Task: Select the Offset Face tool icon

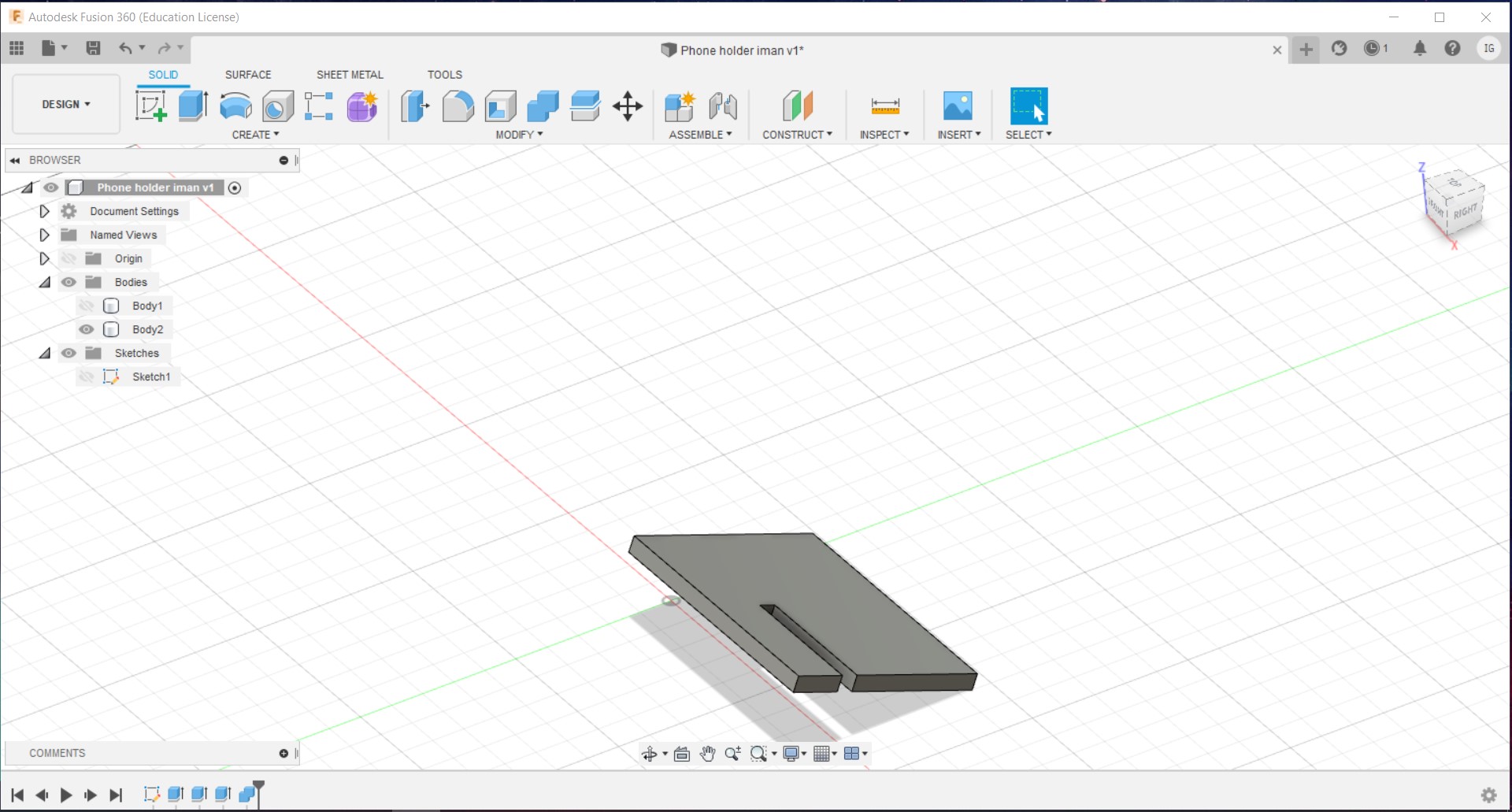Action: click(585, 106)
